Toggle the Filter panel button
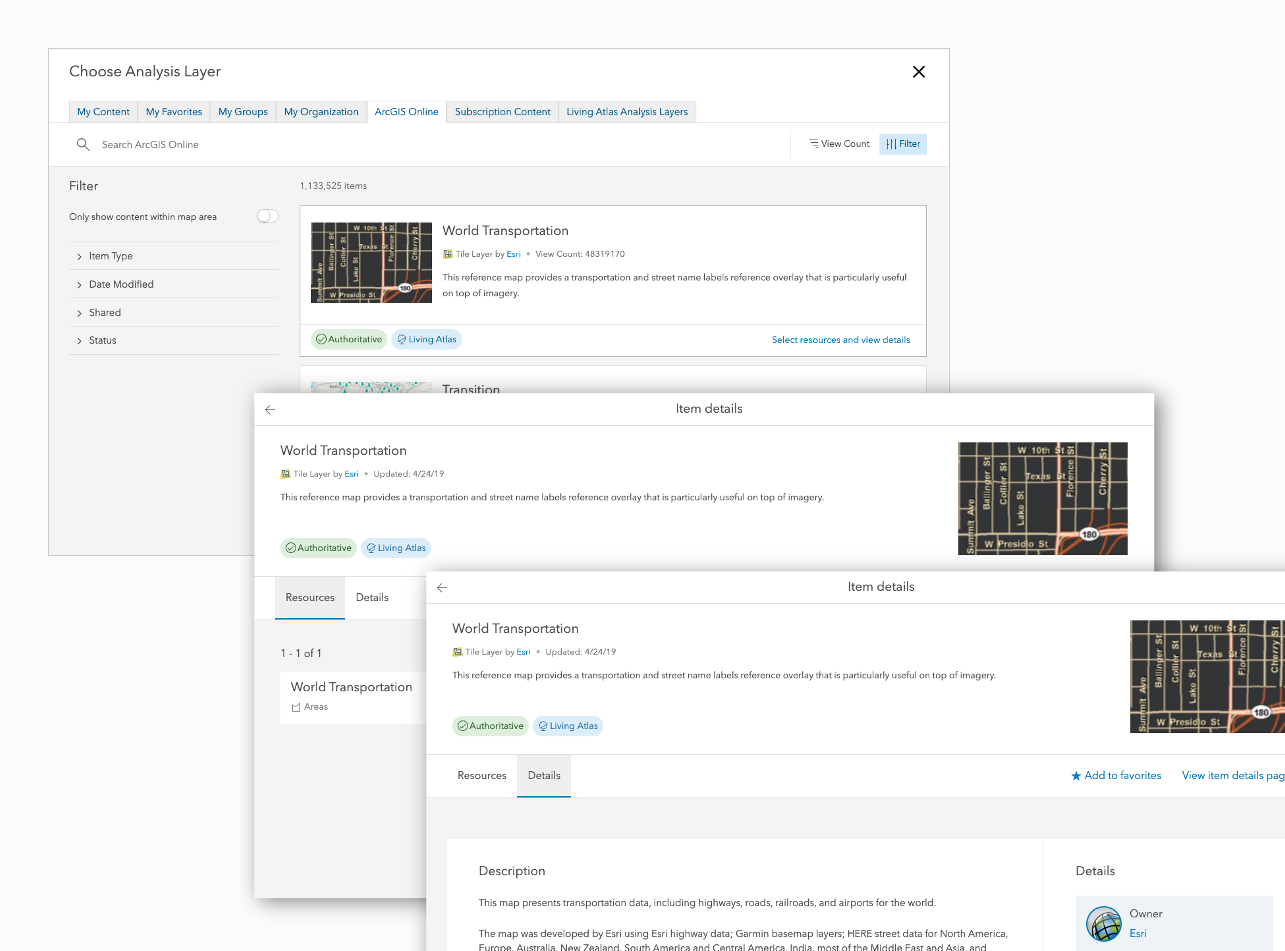Screen dimensions: 1285x951 [x=903, y=144]
